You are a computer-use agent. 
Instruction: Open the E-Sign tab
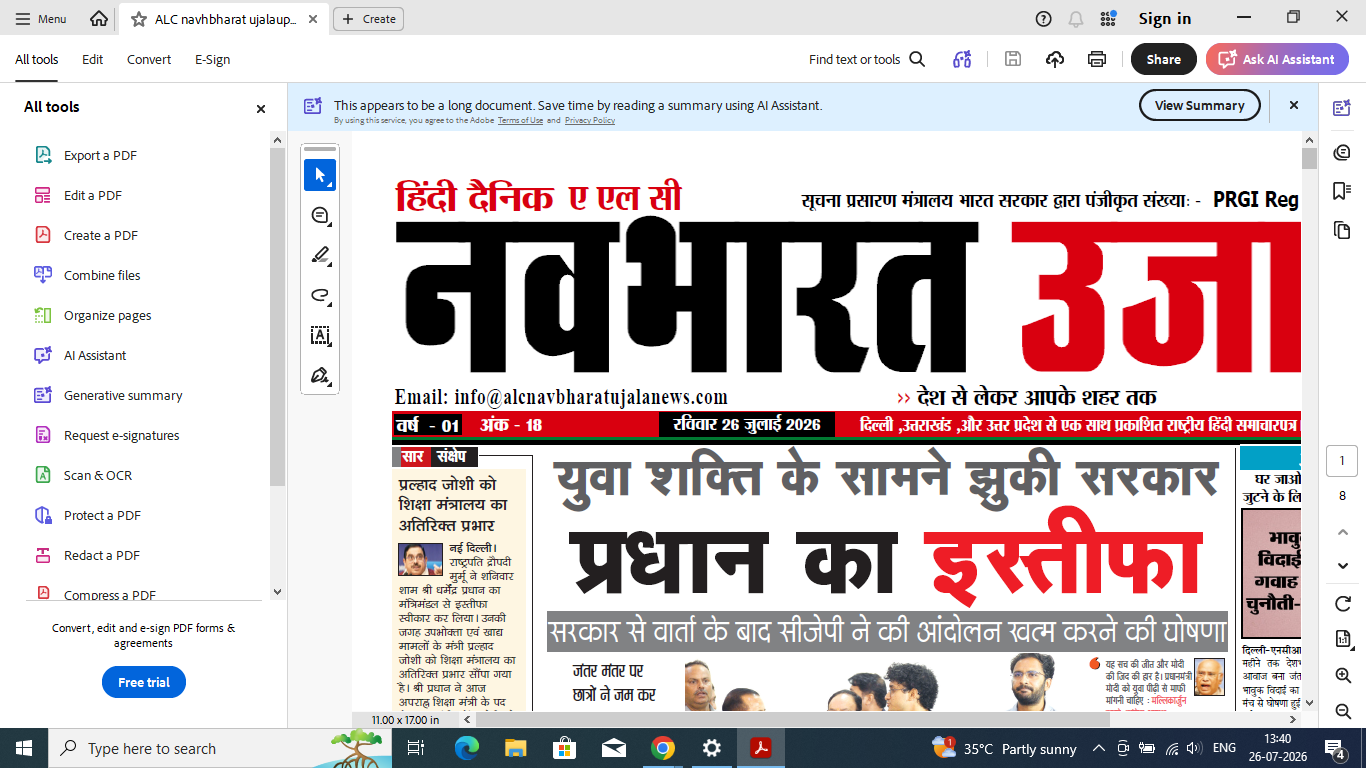tap(212, 59)
